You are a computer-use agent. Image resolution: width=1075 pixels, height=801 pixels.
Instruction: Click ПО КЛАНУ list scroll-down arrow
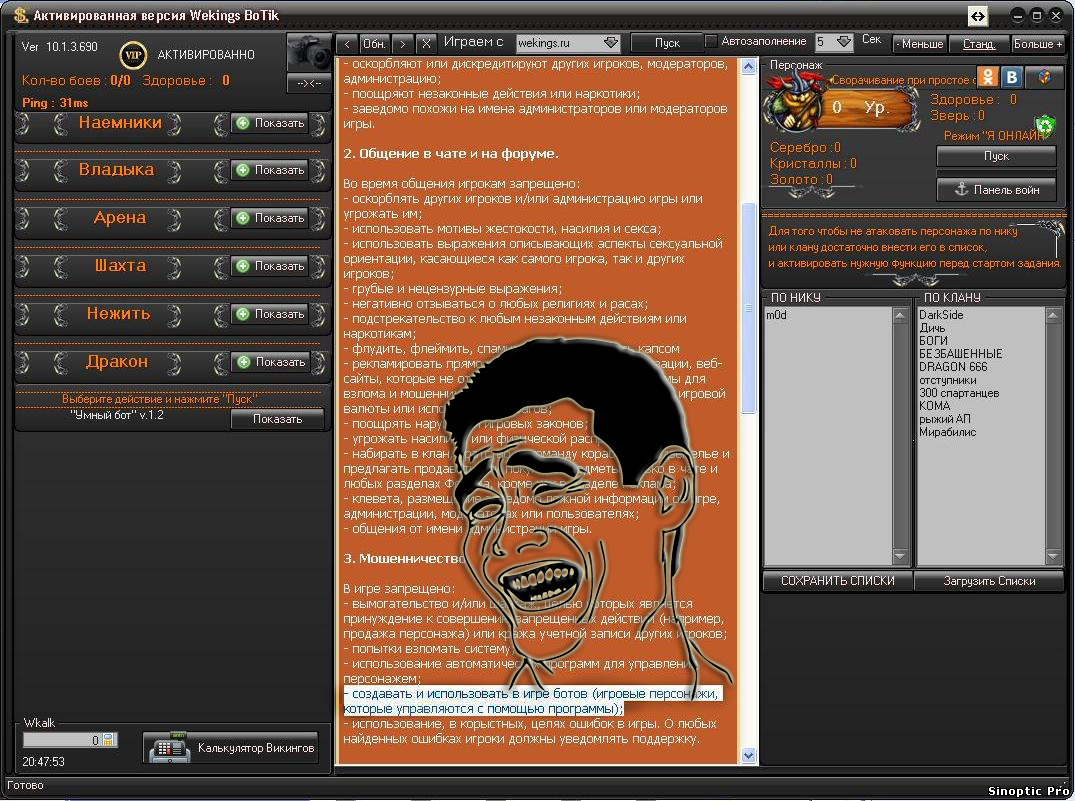coord(1053,556)
